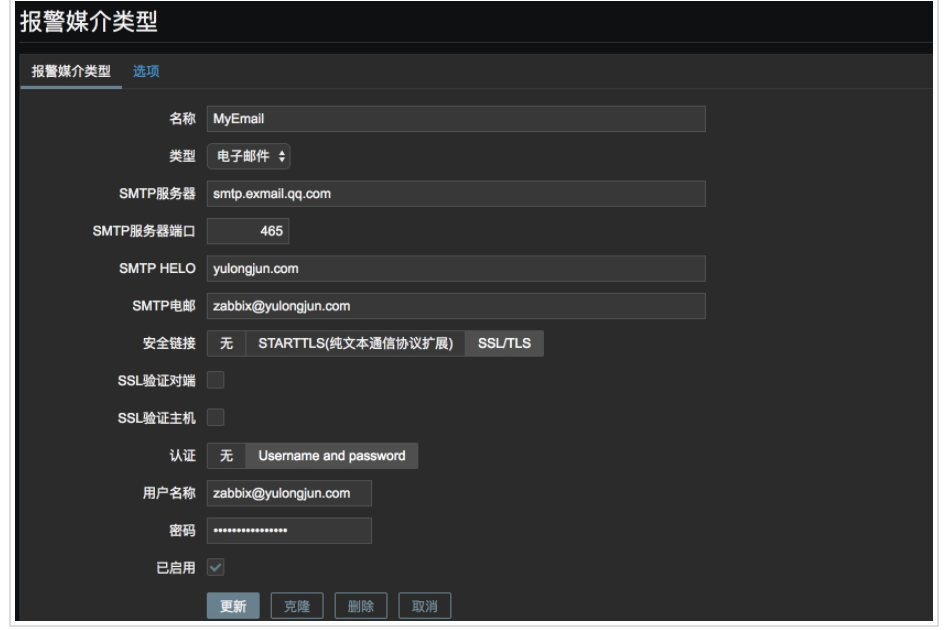Uncheck the 已启用 checkbox

coord(215,567)
